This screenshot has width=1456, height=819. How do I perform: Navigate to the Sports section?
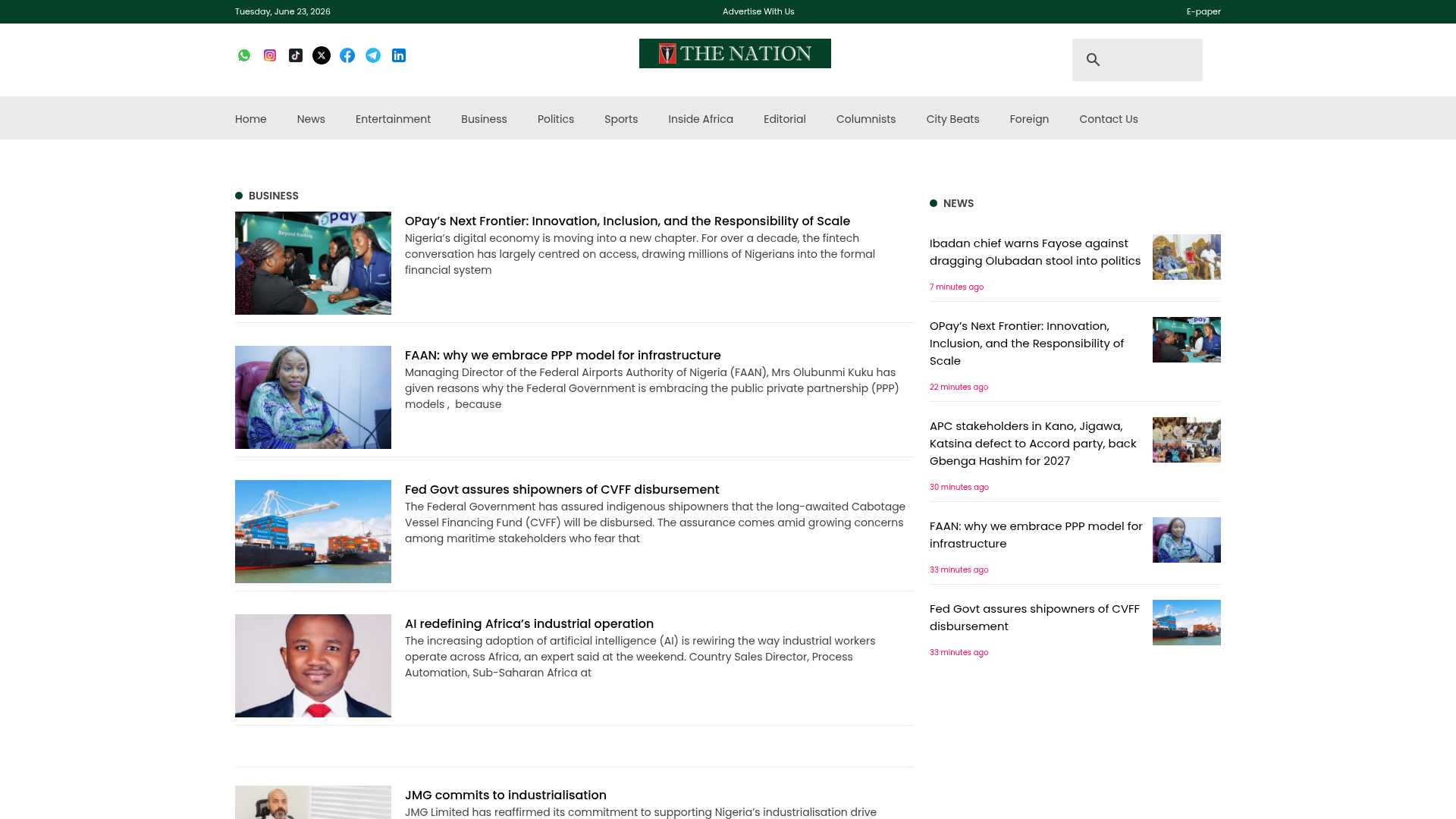pyautogui.click(x=621, y=119)
